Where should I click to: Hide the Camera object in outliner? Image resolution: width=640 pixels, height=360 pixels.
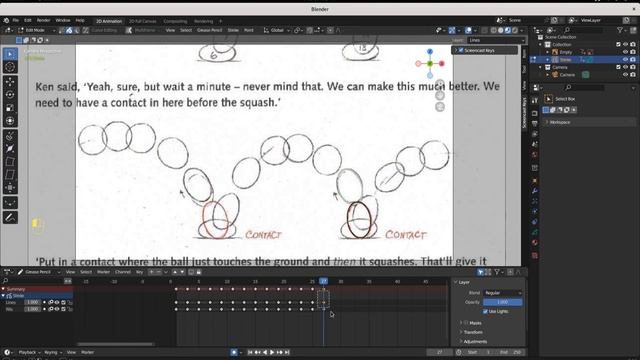point(625,75)
